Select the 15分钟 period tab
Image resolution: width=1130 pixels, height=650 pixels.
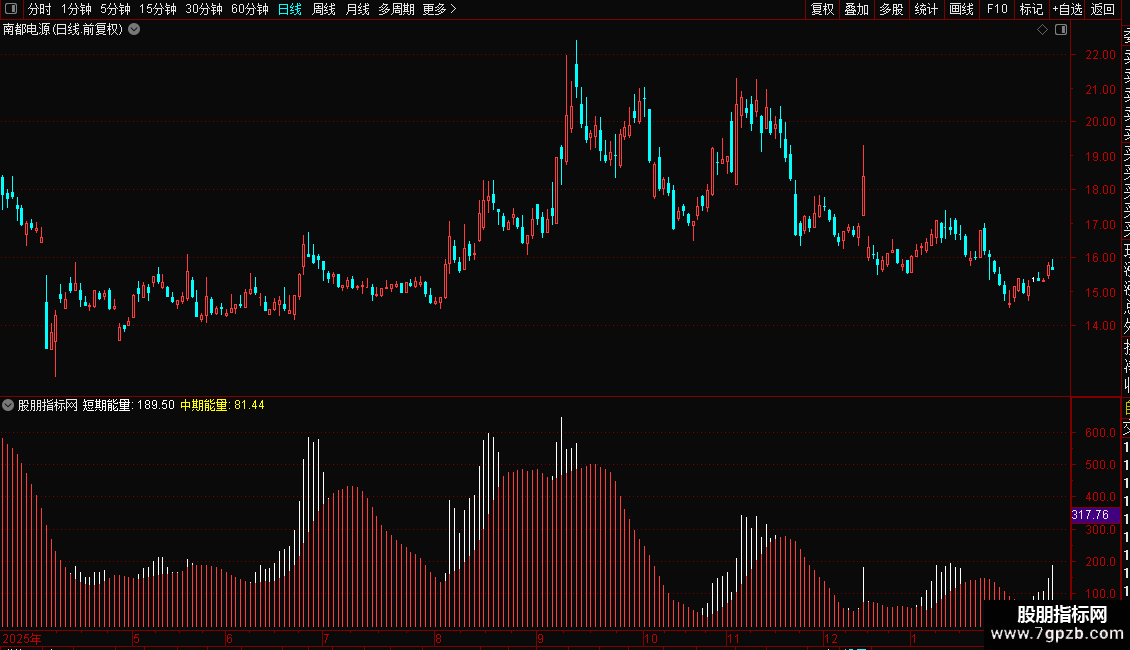[158, 9]
